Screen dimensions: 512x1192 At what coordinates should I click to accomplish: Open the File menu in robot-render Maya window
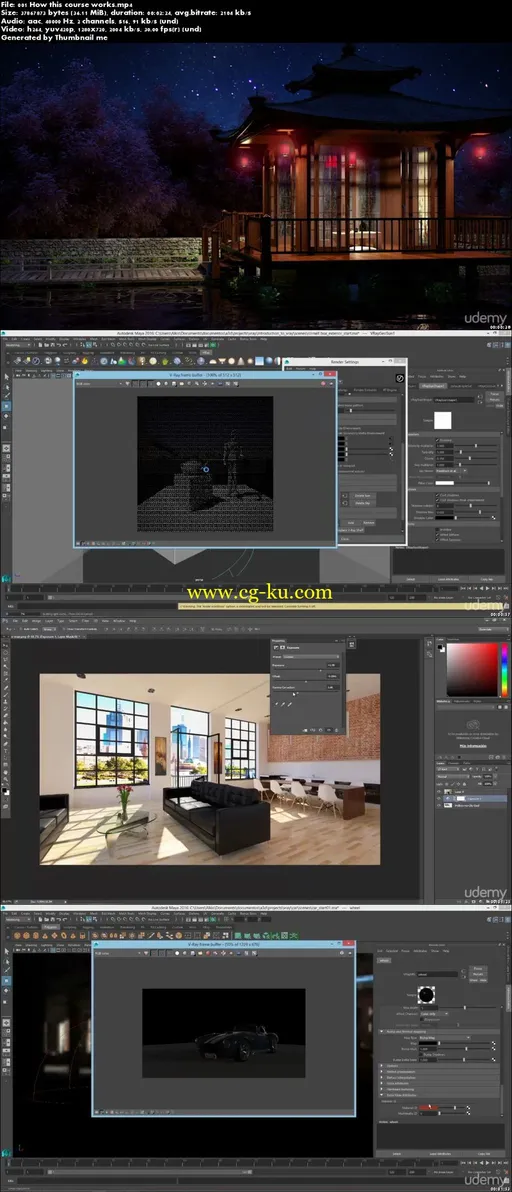pos(5,338)
